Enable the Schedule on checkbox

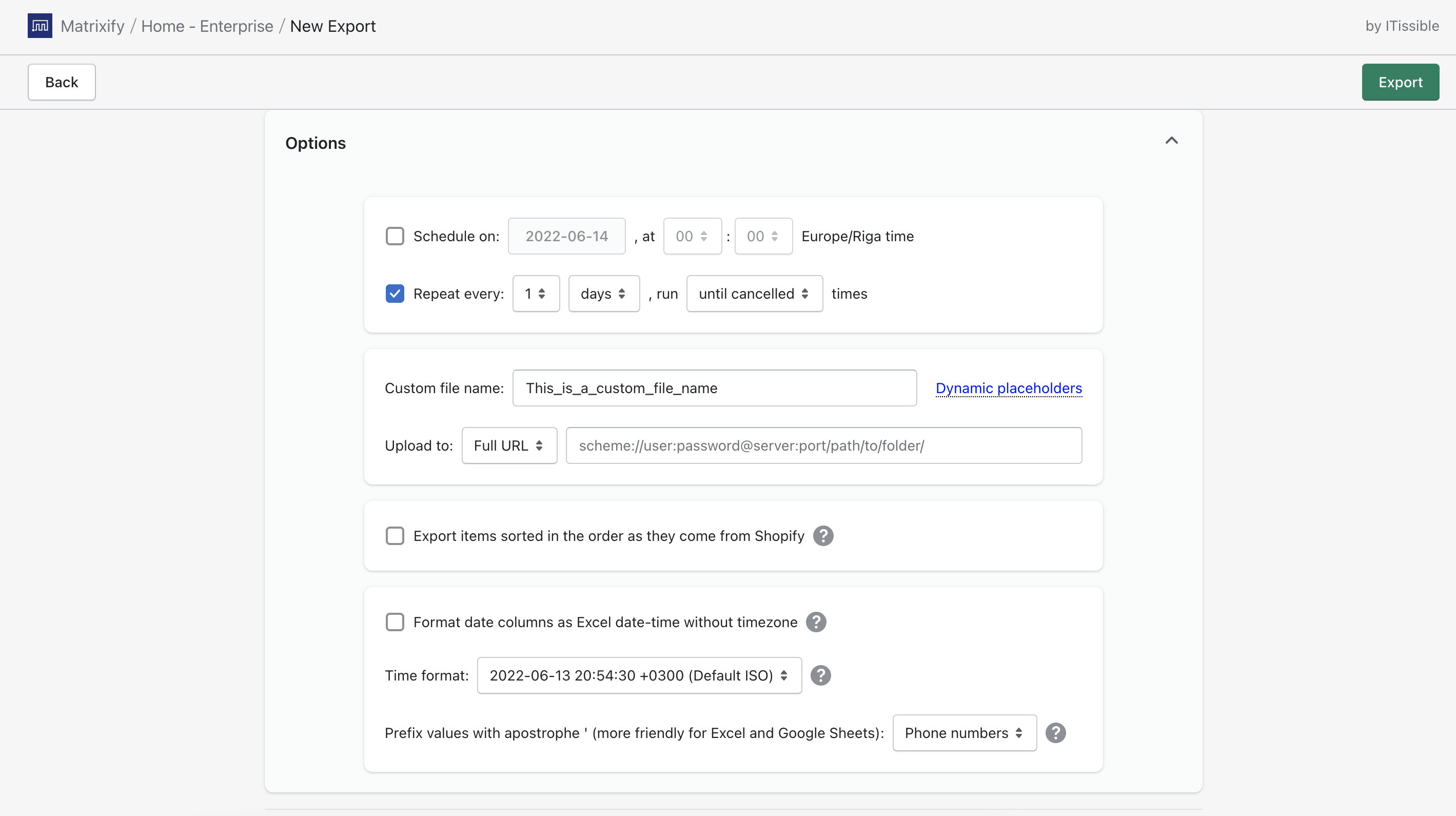395,237
